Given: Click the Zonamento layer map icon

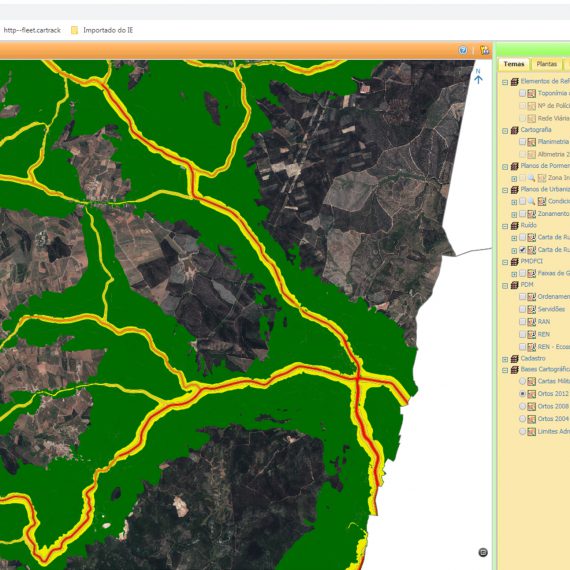Looking at the screenshot, I should point(531,214).
